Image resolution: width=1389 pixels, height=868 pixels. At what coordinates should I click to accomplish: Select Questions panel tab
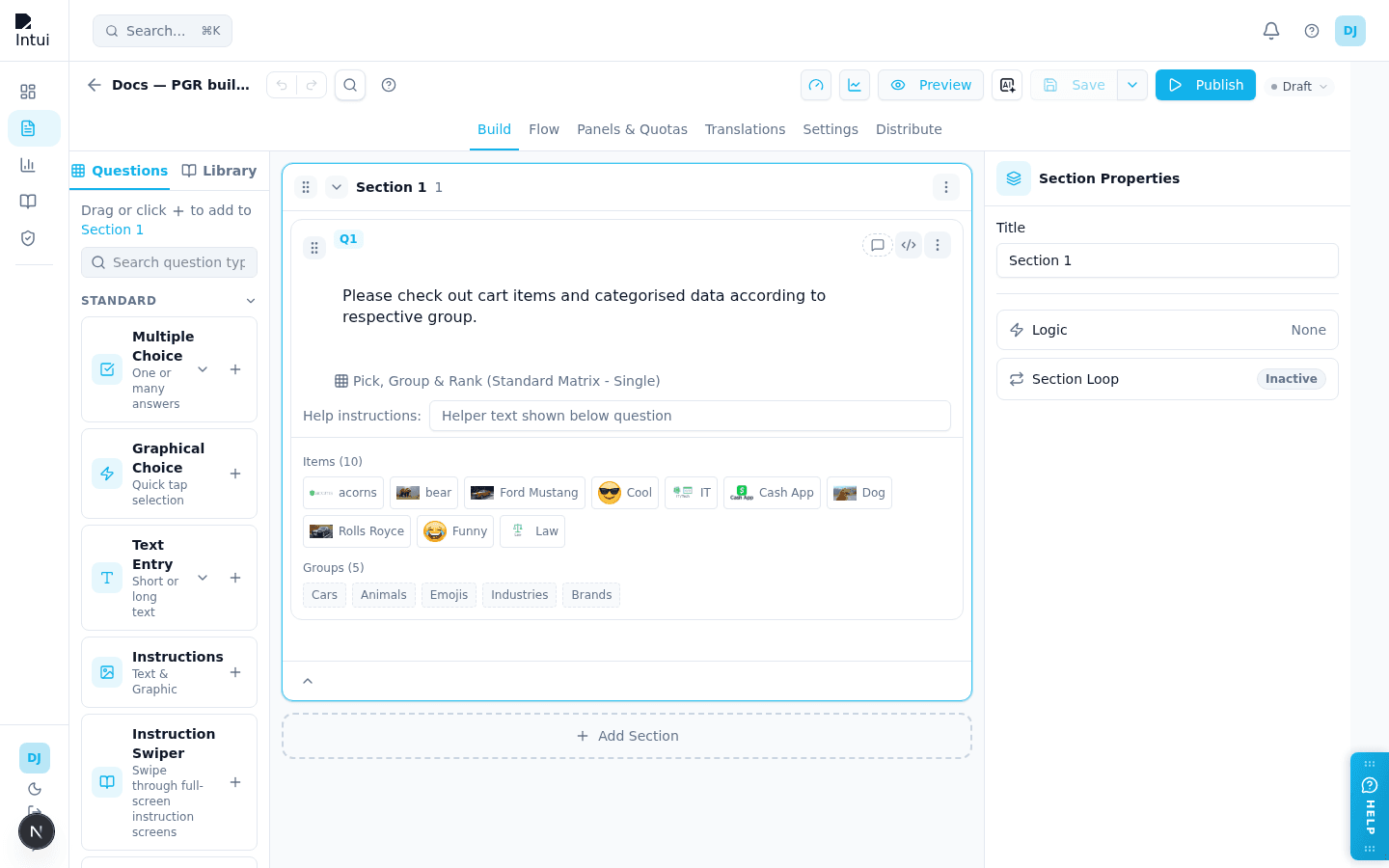pyautogui.click(x=120, y=171)
